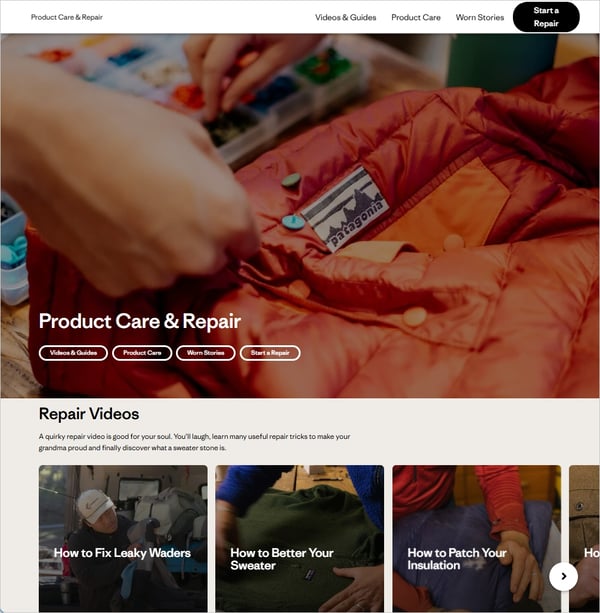Viewport: 600px width, 613px height.
Task: Select the Start a Repair pill in hero
Action: click(x=270, y=353)
